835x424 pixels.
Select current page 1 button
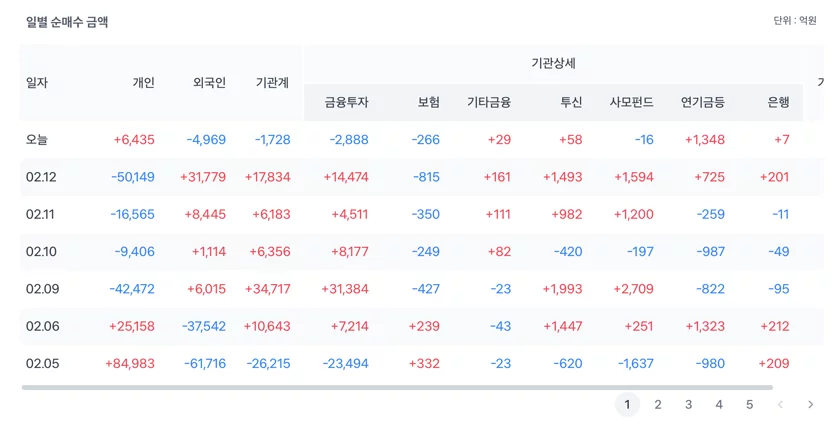tap(627, 405)
